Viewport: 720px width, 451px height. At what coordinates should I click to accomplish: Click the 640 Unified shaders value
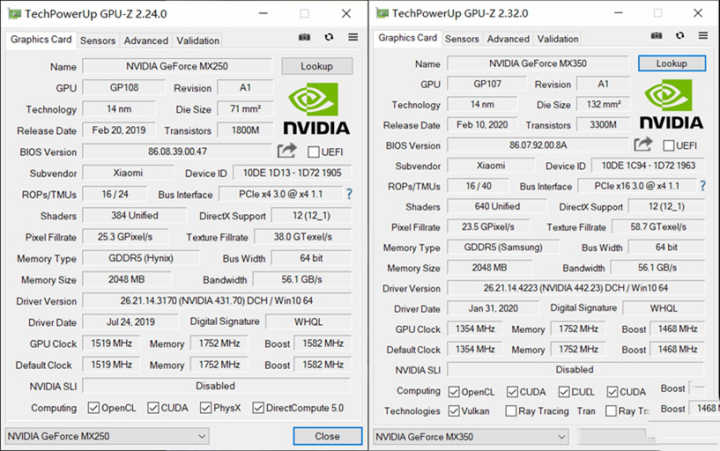(497, 206)
